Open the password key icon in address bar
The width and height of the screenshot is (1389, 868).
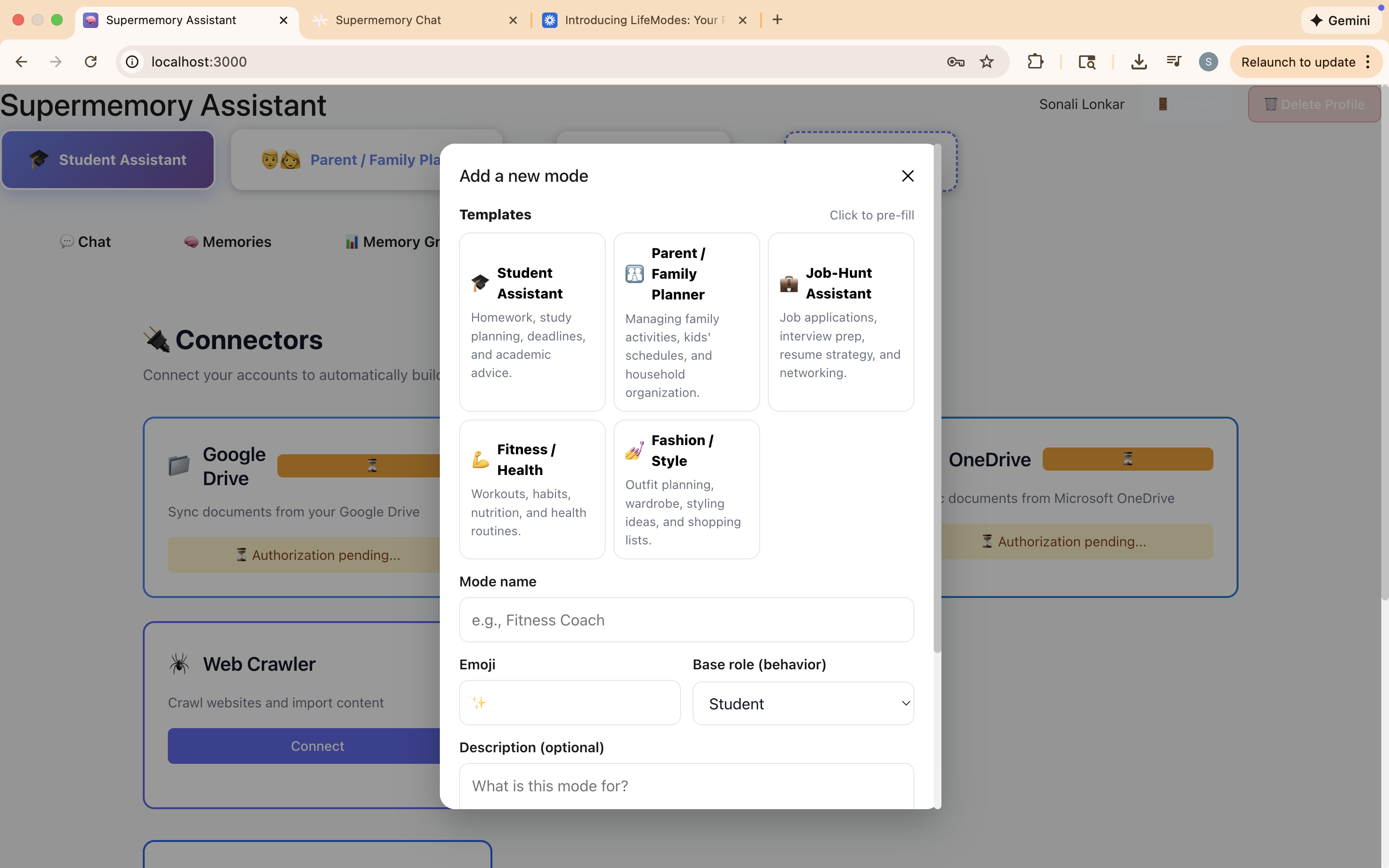(955, 61)
